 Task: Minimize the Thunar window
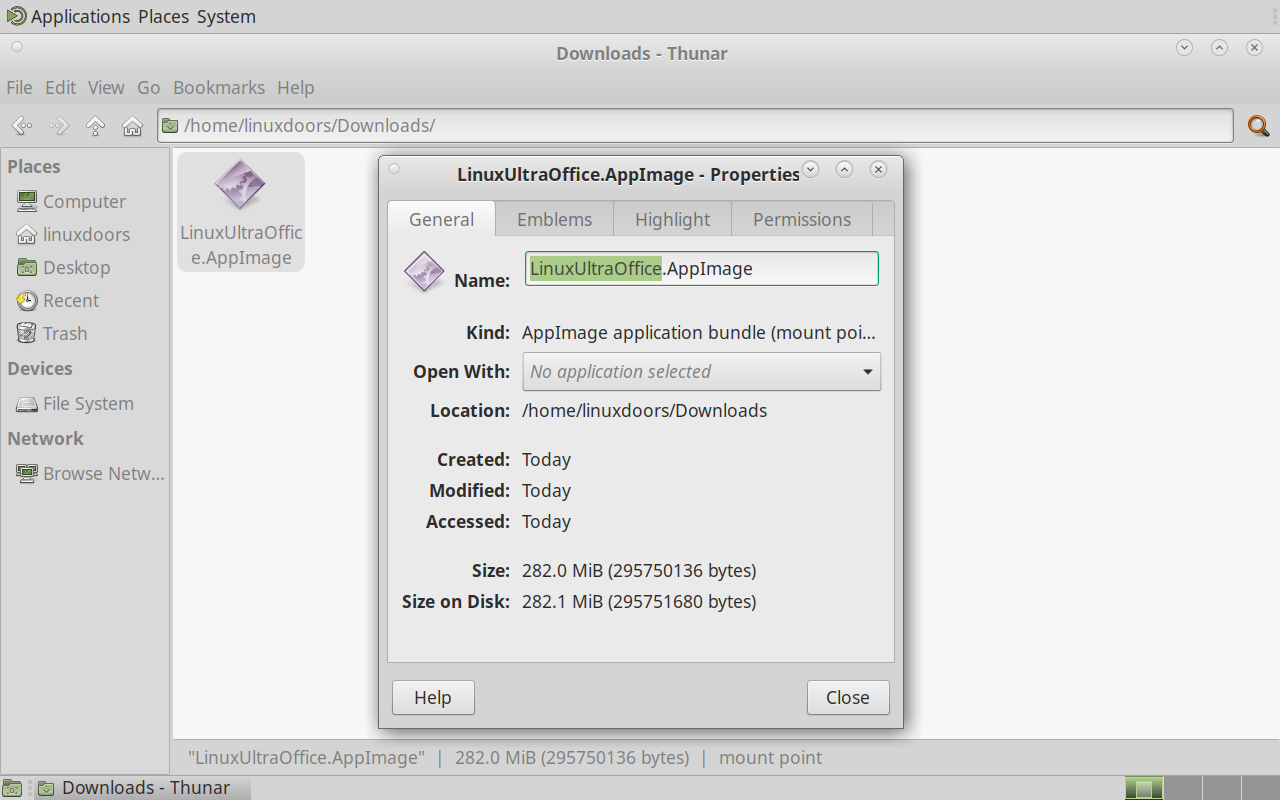point(1185,47)
